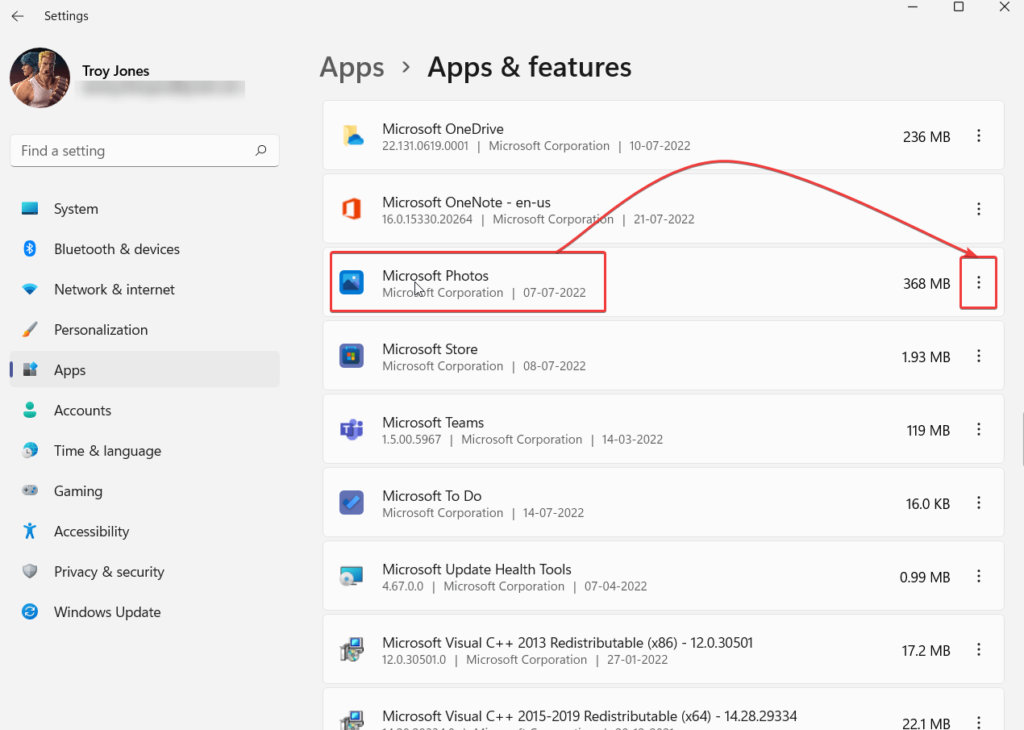Viewport: 1024px width, 730px height.
Task: Maximize the Settings window
Action: [x=959, y=7]
